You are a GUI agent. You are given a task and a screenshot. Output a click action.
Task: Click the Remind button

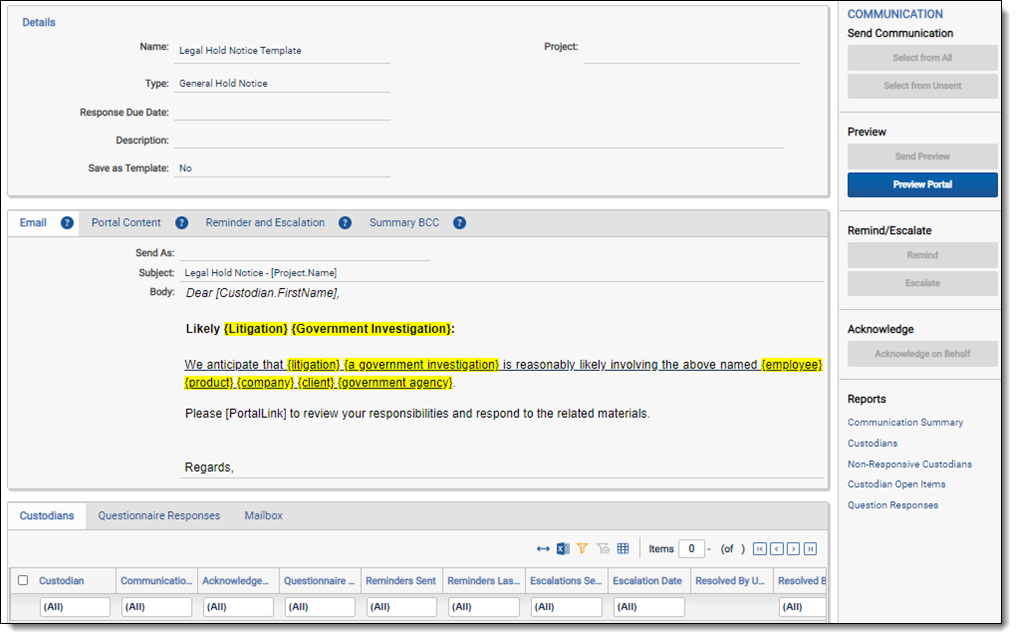pos(922,255)
